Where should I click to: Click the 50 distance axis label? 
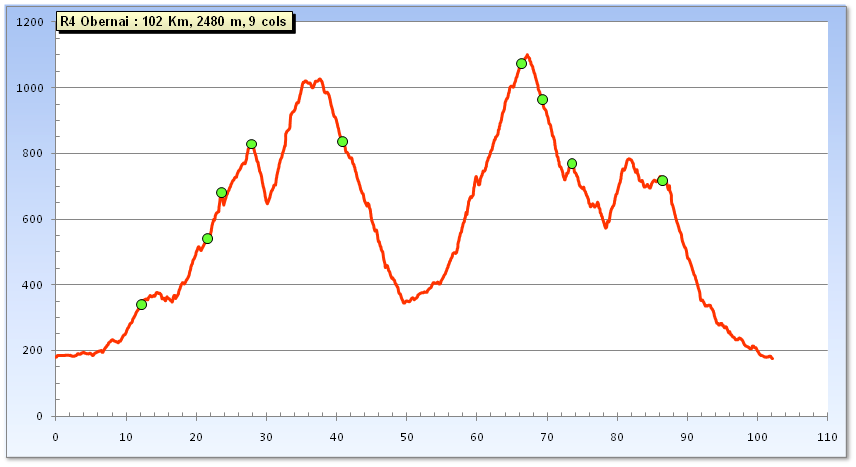click(407, 437)
